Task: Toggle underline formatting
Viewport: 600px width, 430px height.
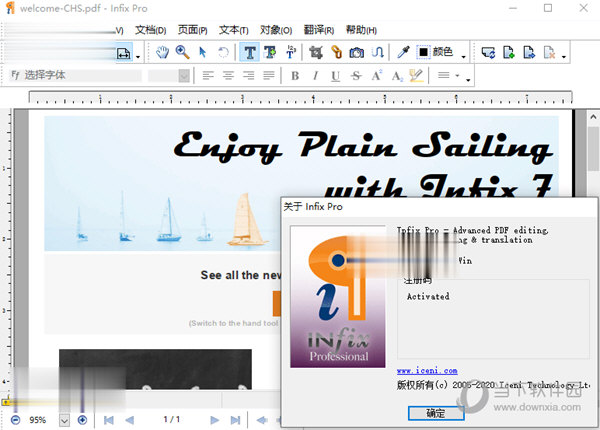Action: click(x=336, y=76)
